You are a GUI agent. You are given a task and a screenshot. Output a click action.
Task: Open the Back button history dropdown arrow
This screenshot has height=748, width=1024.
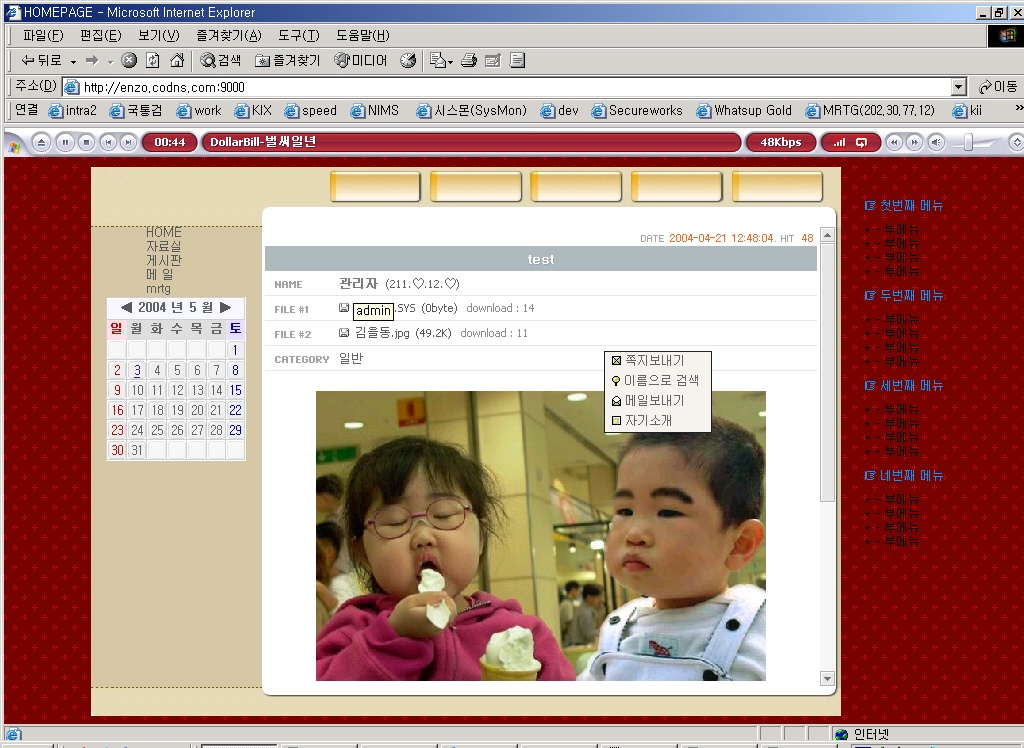click(x=73, y=61)
